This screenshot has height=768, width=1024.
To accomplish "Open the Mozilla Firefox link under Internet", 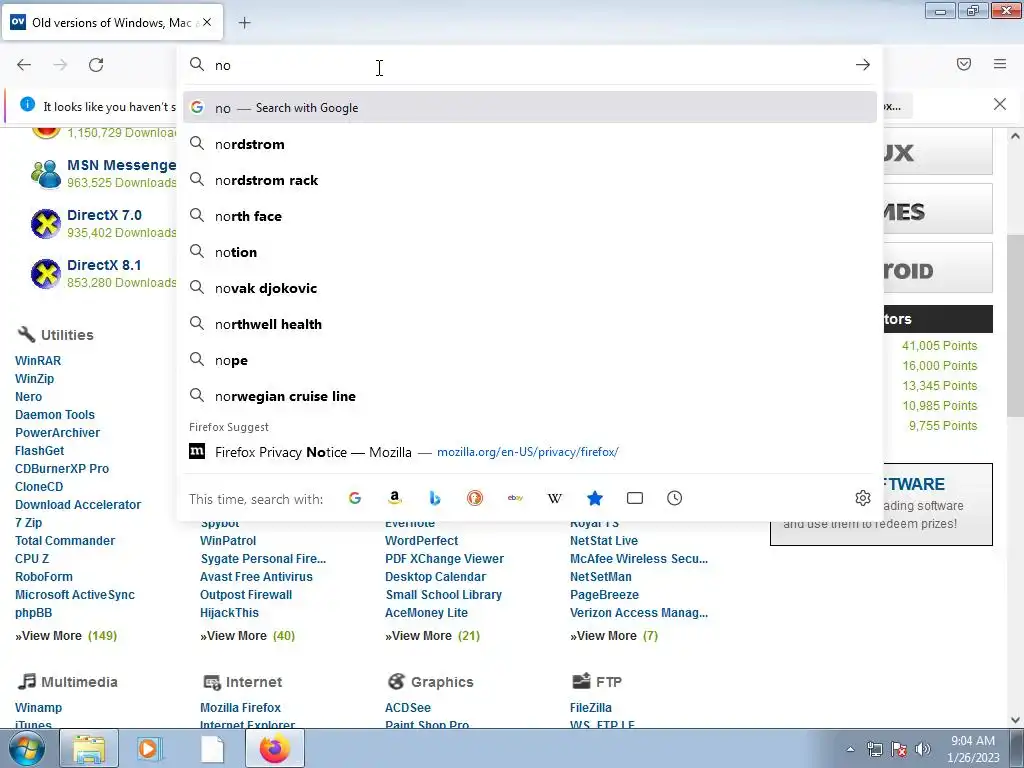I will 240,707.
